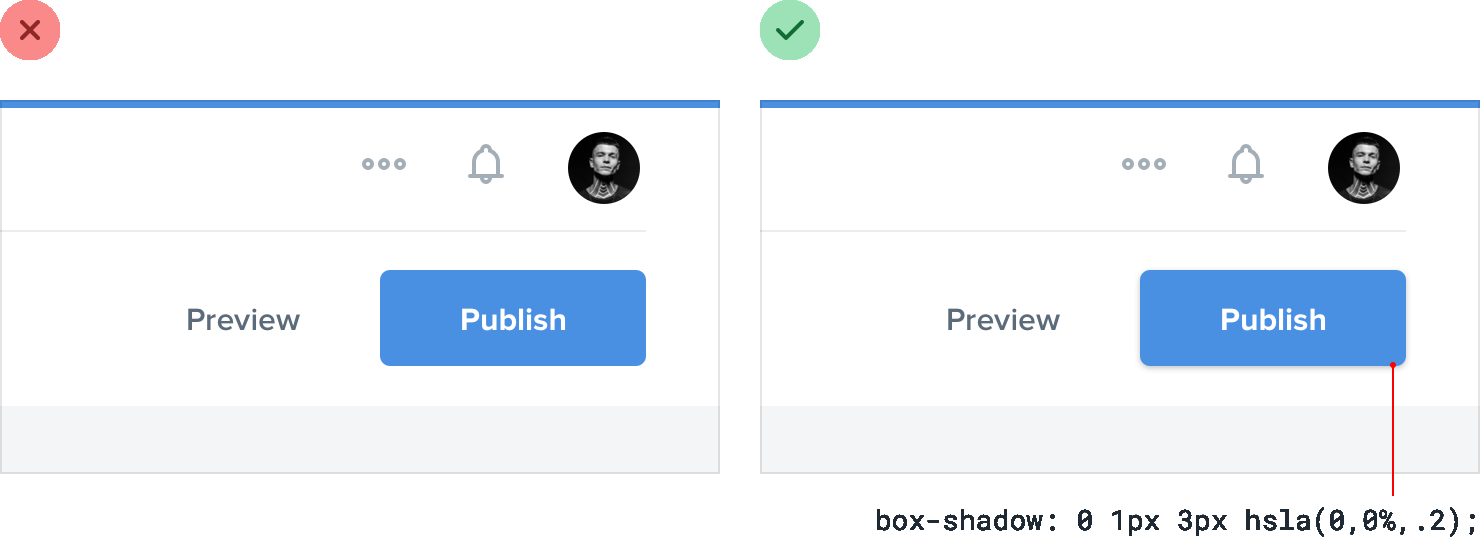1480x554 pixels.
Task: Click the red X incorrect-example badge
Action: pyautogui.click(x=30, y=30)
